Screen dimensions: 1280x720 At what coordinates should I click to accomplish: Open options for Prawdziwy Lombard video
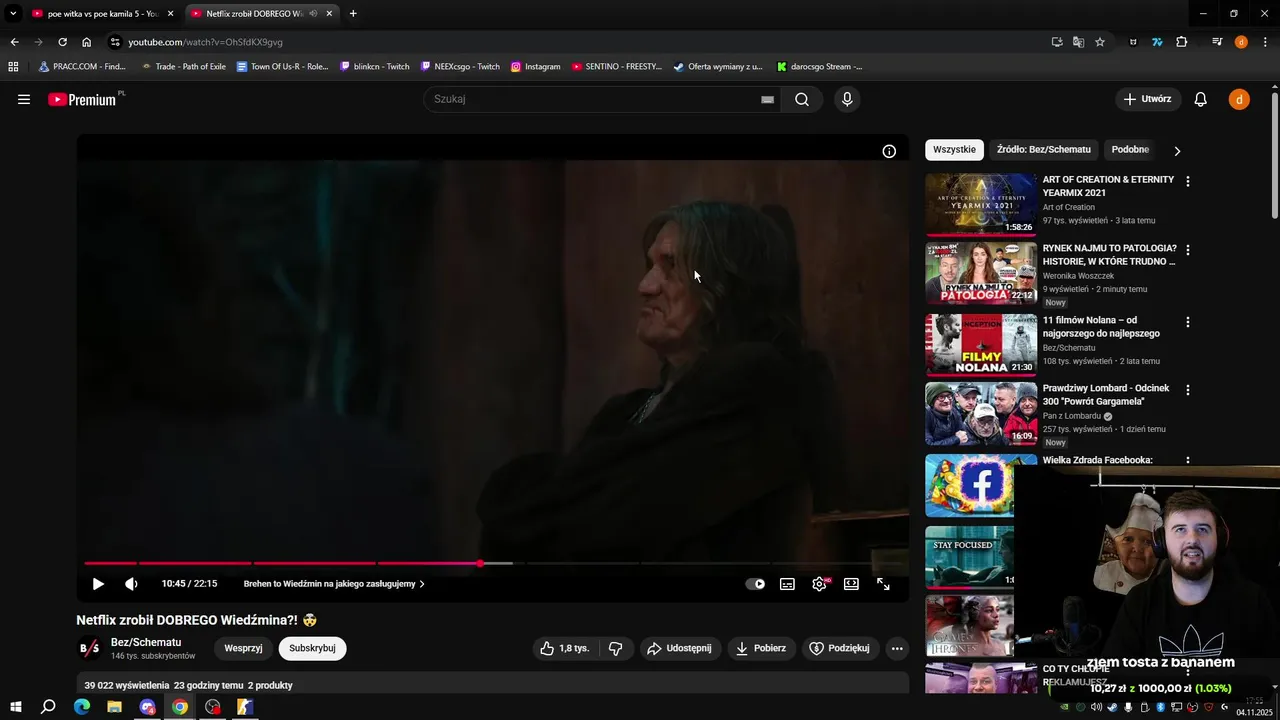tap(1188, 390)
